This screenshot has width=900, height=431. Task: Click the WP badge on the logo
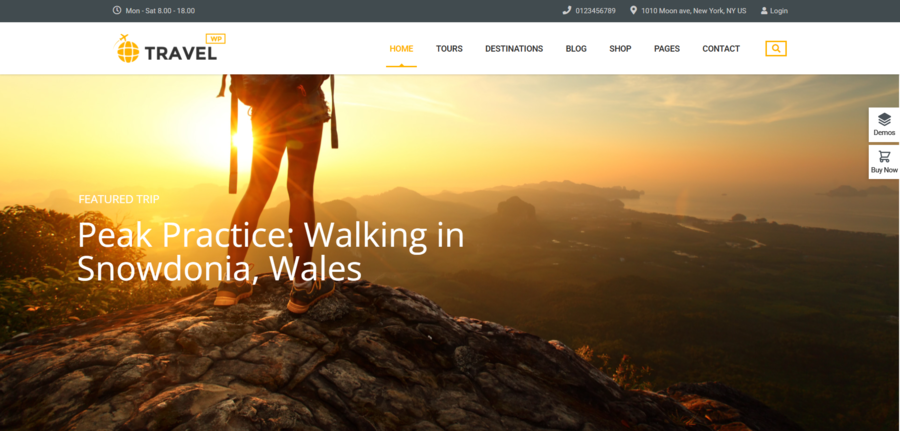point(215,38)
